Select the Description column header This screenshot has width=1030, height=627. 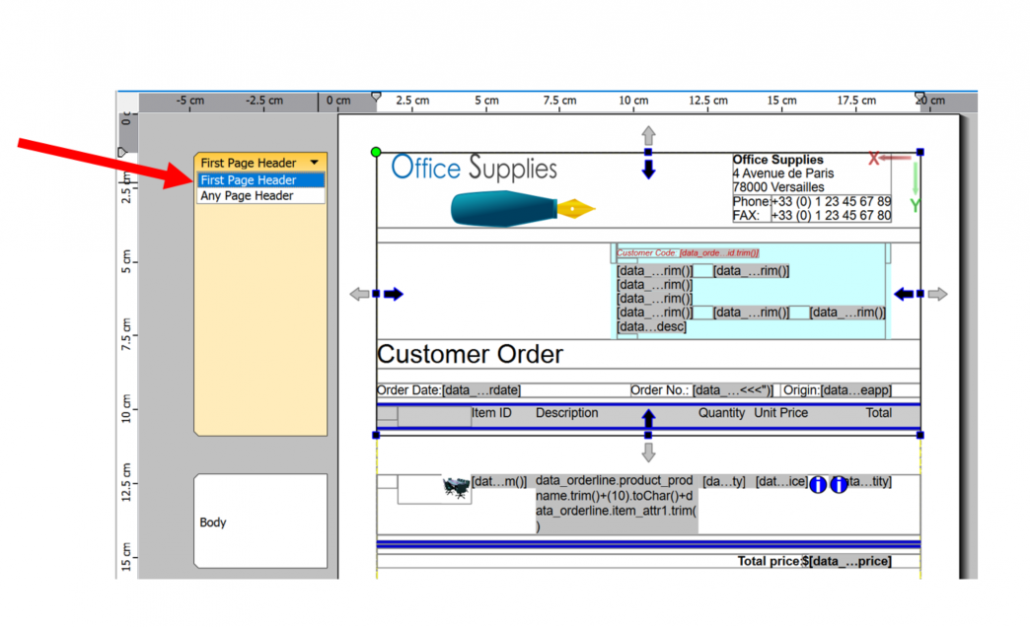pyautogui.click(x=567, y=413)
